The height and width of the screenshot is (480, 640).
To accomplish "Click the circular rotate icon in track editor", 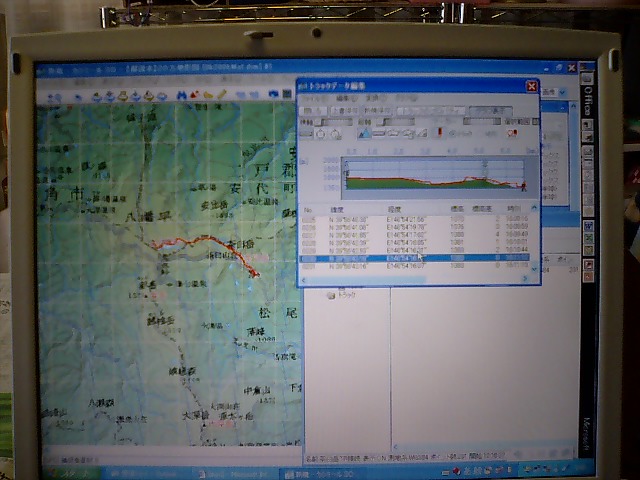I will 322,133.
